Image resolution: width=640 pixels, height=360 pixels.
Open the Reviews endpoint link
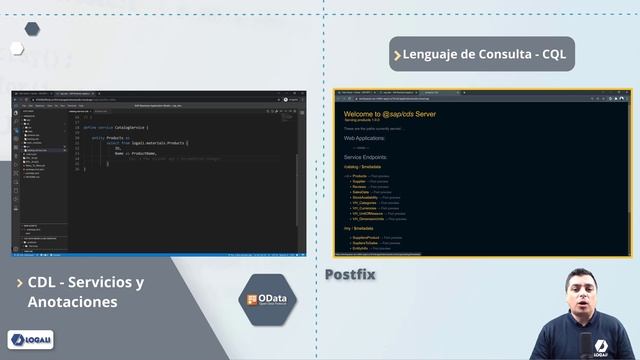point(359,187)
